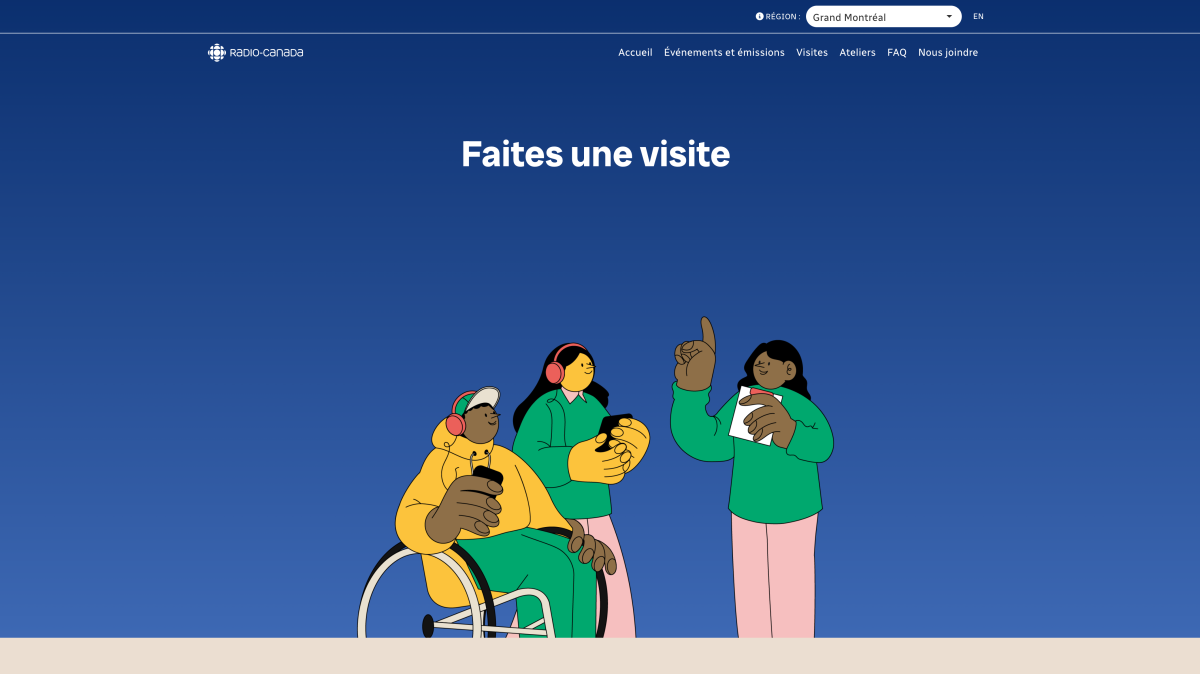Click the caret arrow in region selector

[948, 17]
